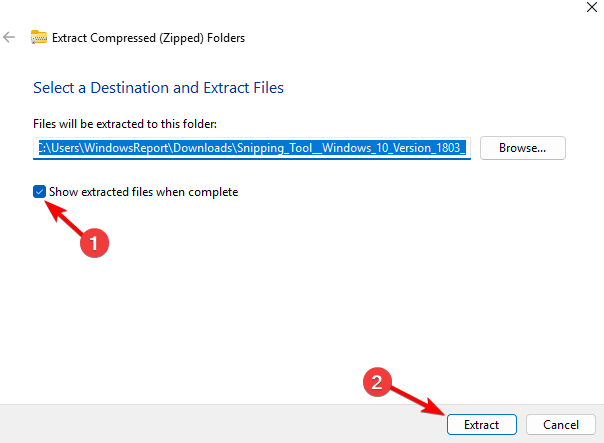Viewport: 604px width, 443px height.
Task: Click the 'Select a Destination and Extract Files' heading
Action: tap(158, 88)
